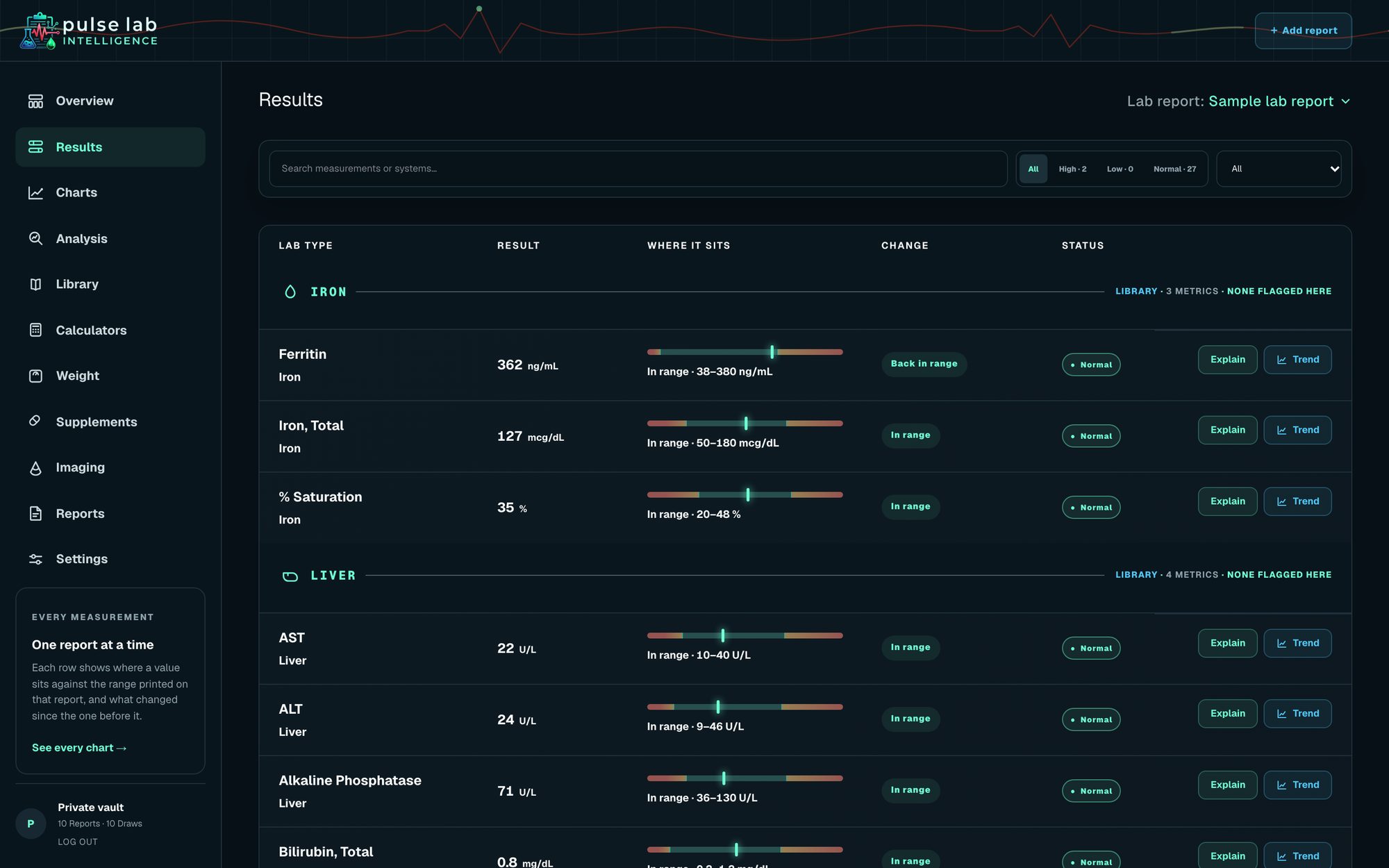Follow the See every chart link
Image resolution: width=1389 pixels, height=868 pixels.
[79, 748]
